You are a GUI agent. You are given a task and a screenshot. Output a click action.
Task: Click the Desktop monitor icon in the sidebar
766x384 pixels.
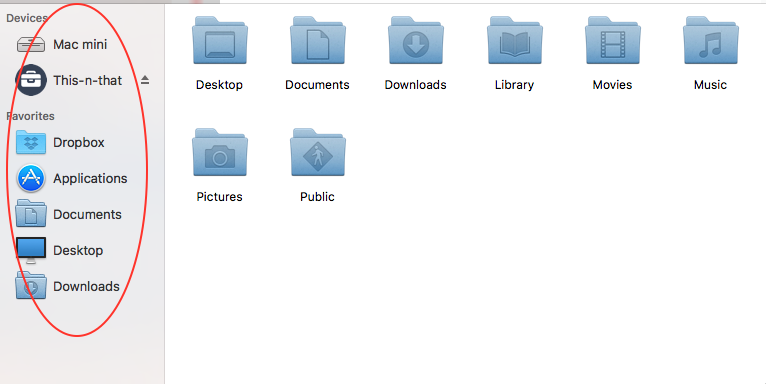coord(31,250)
